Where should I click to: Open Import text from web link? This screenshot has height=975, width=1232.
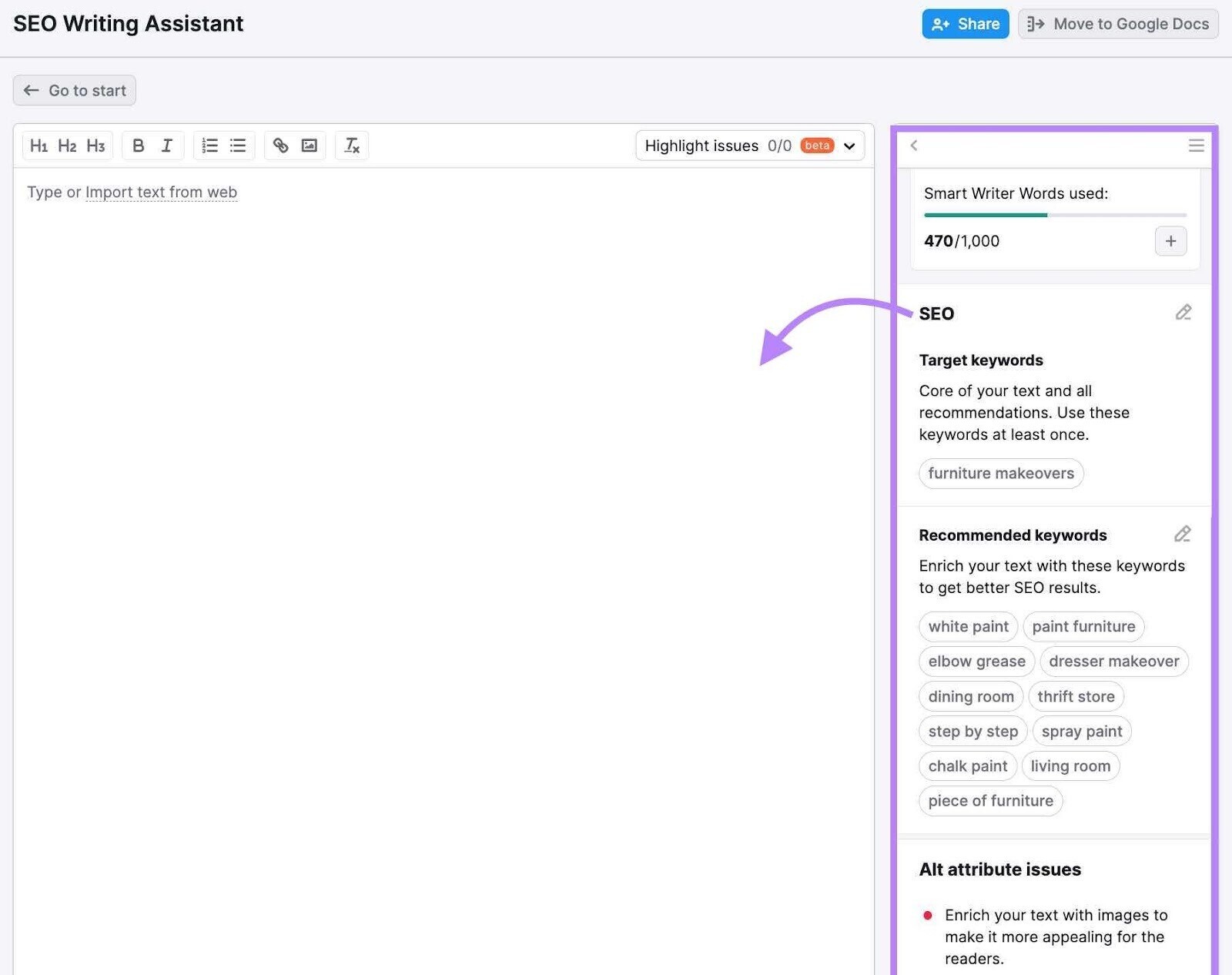coord(161,192)
